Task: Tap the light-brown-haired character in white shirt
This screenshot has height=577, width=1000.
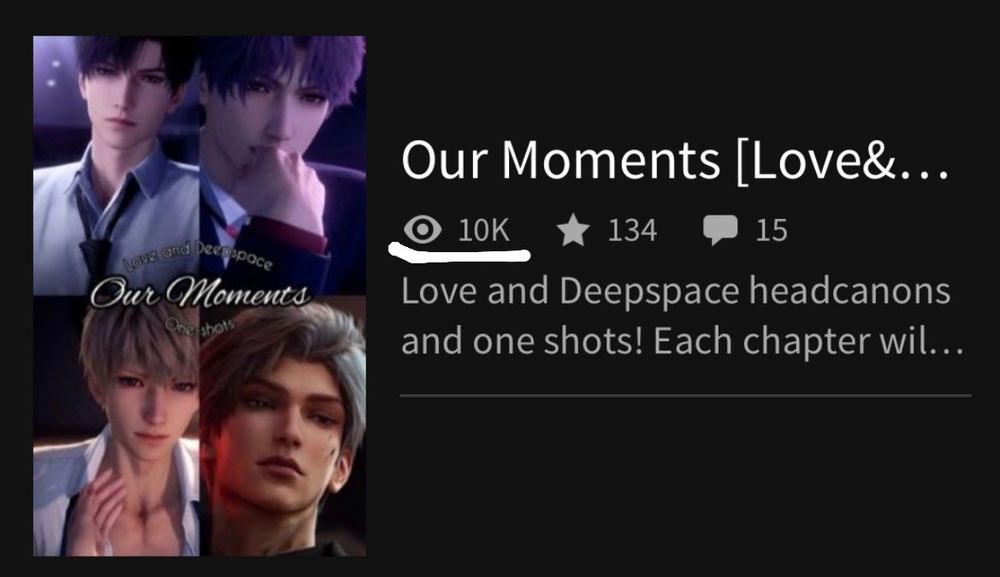Action: pos(116,426)
